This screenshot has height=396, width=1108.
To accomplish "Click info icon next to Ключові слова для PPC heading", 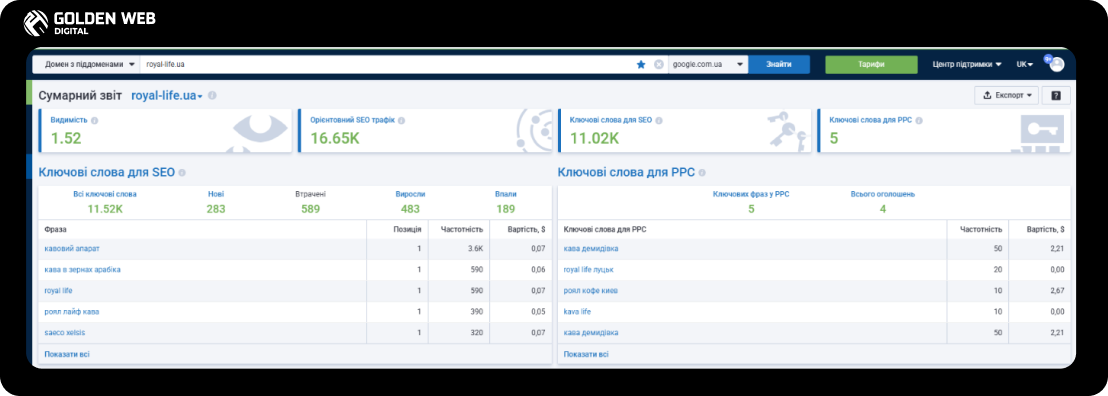I will point(702,172).
